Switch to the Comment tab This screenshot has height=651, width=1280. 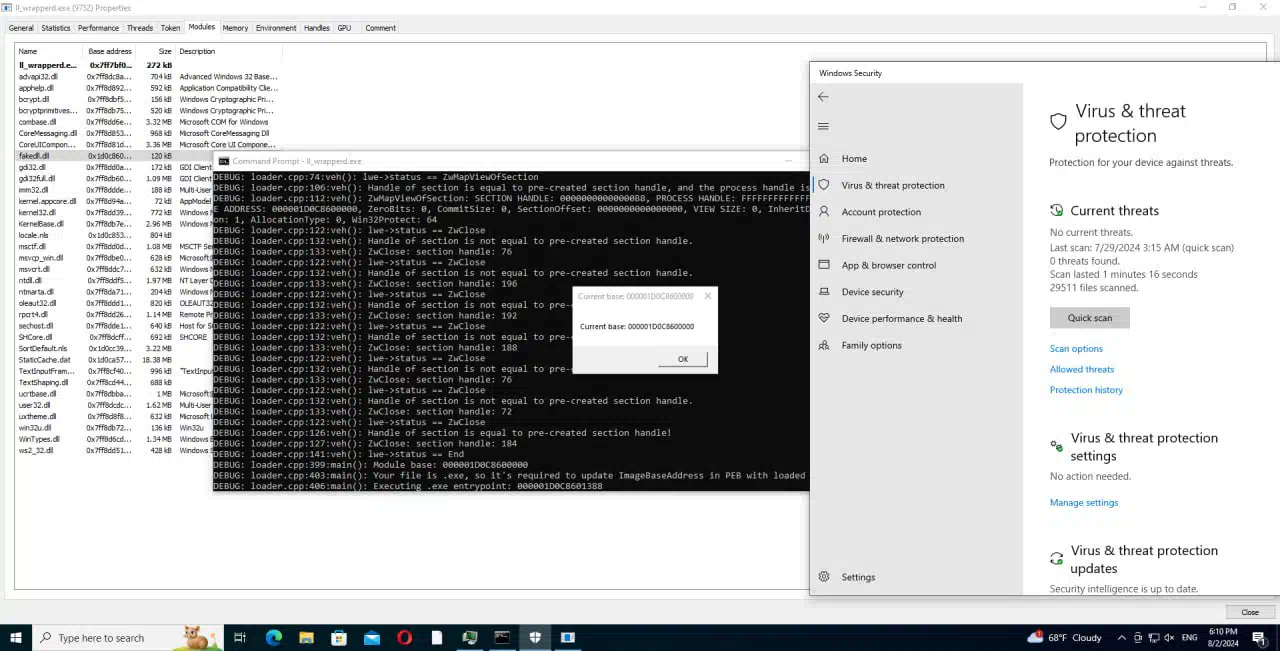tap(380, 28)
